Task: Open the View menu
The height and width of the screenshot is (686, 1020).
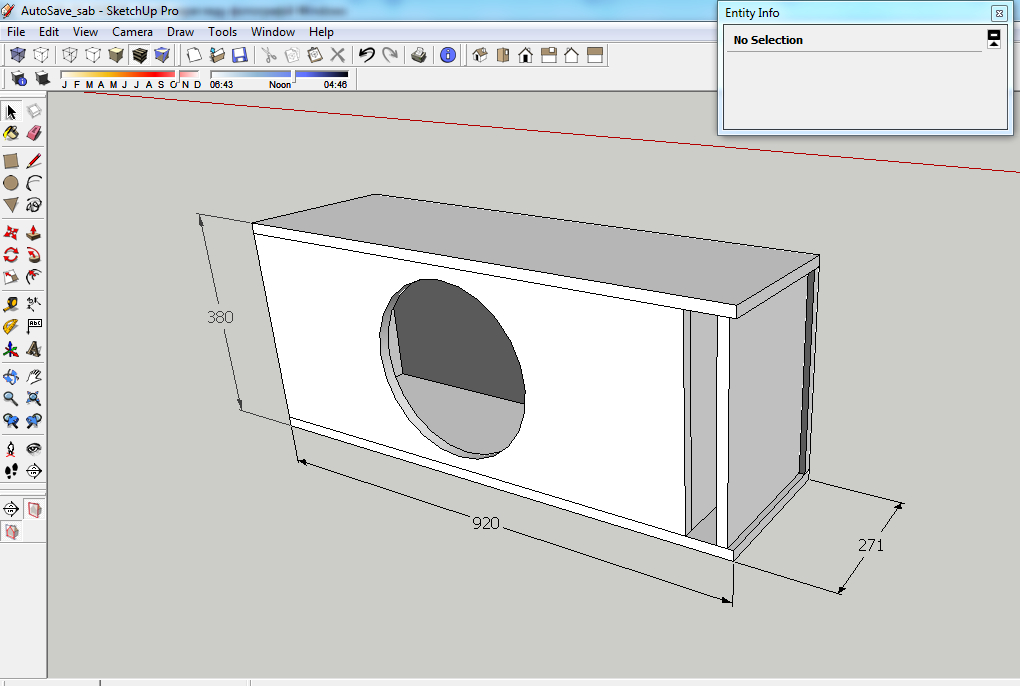Action: pyautogui.click(x=85, y=32)
